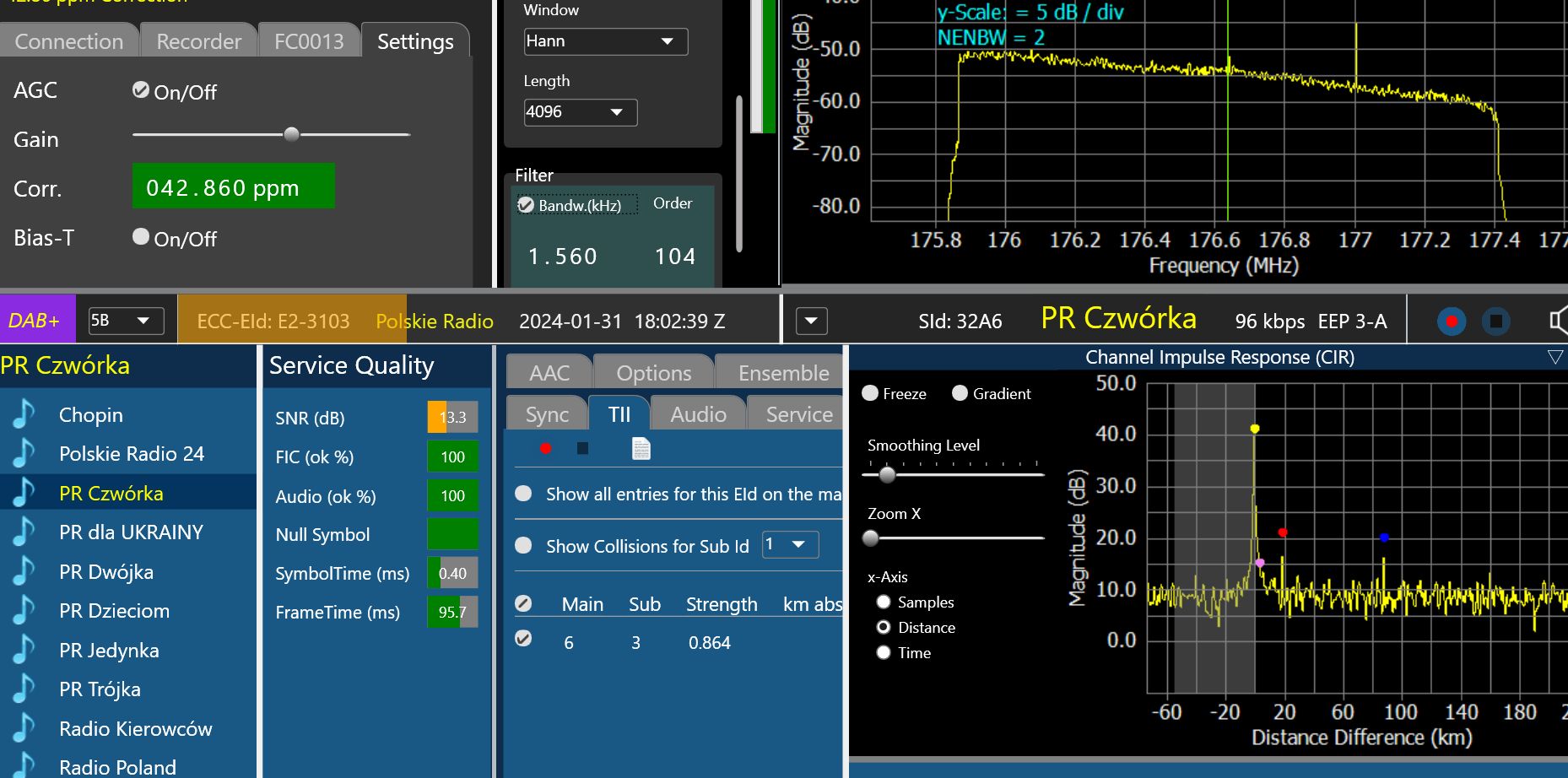Click the music note icon beside Chopin
This screenshot has height=778, width=1568.
(x=24, y=414)
